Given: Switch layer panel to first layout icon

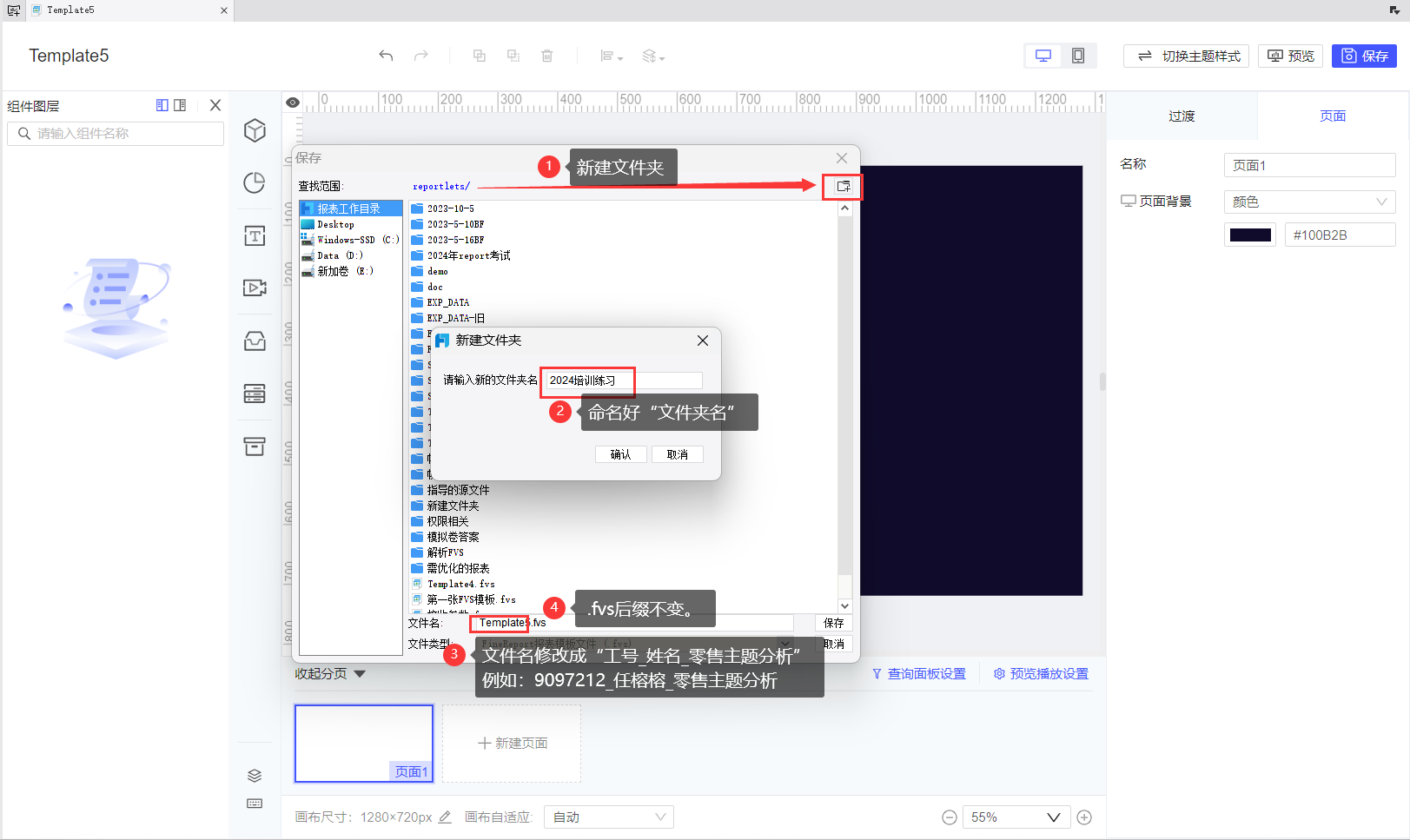Looking at the screenshot, I should click(x=162, y=105).
